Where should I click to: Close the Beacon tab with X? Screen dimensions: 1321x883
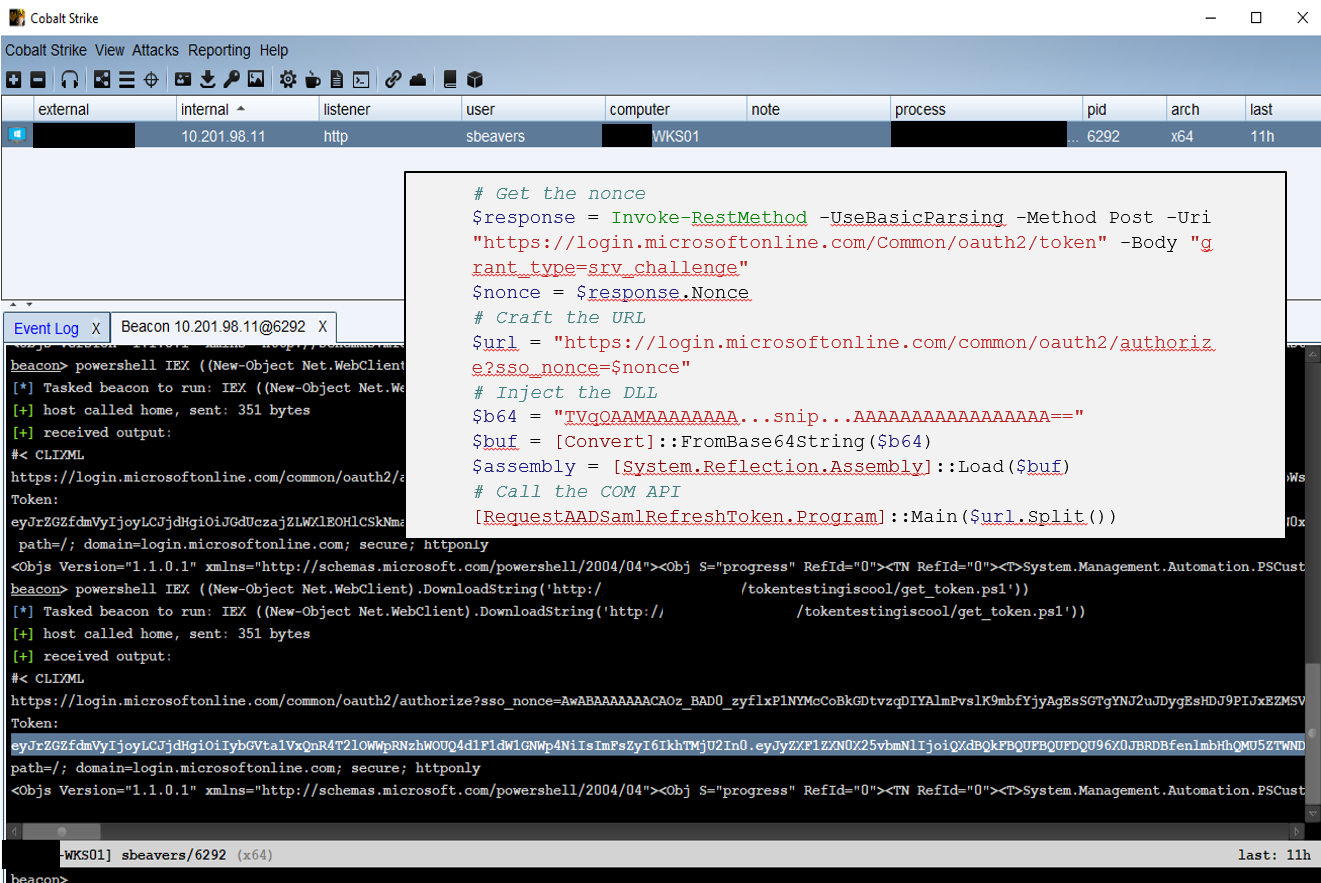coord(323,327)
